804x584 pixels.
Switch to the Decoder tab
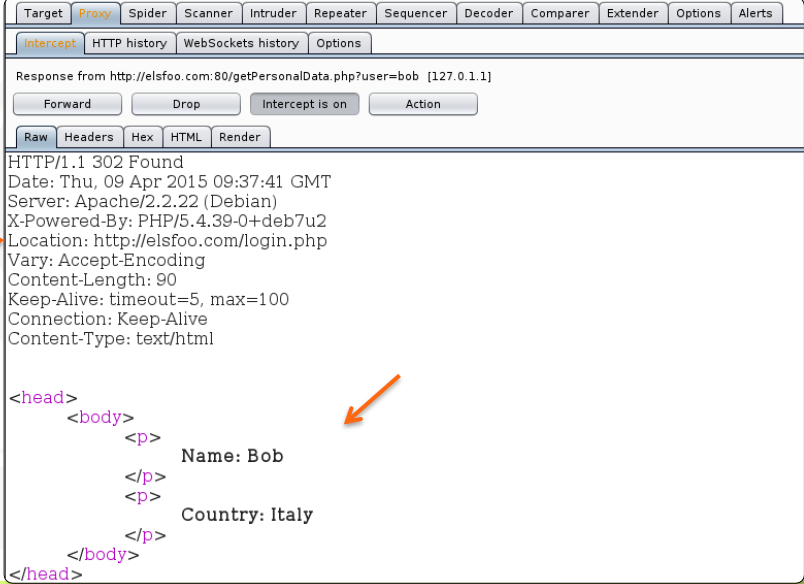[x=489, y=13]
